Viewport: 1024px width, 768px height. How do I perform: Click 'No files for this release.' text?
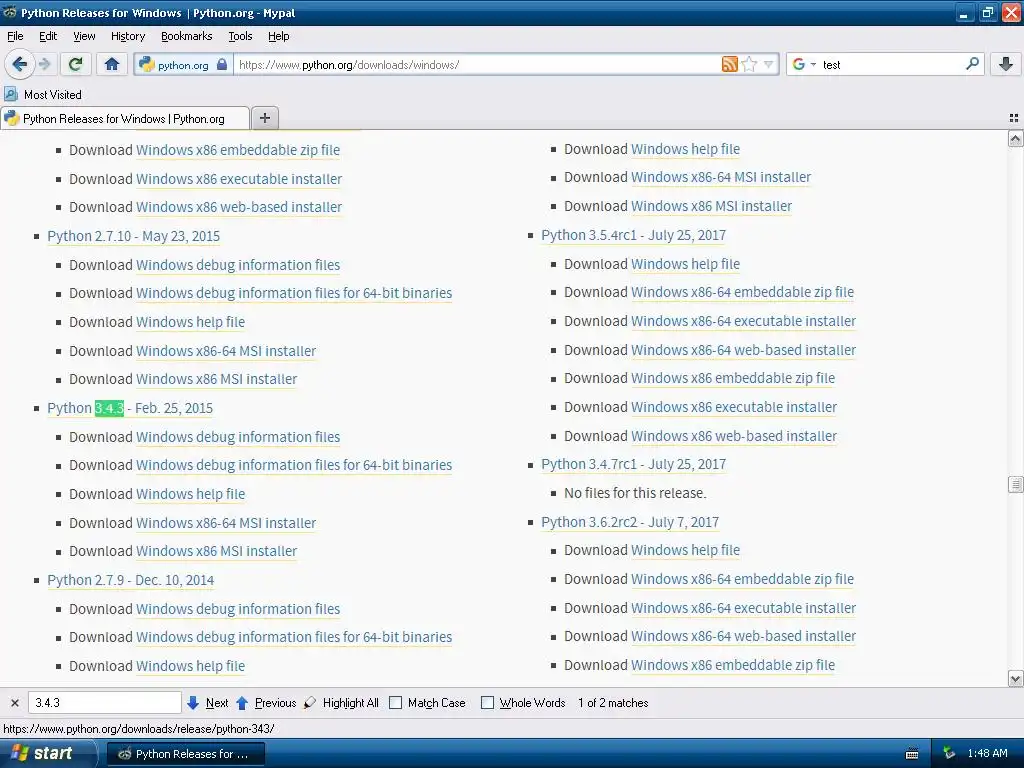635,493
